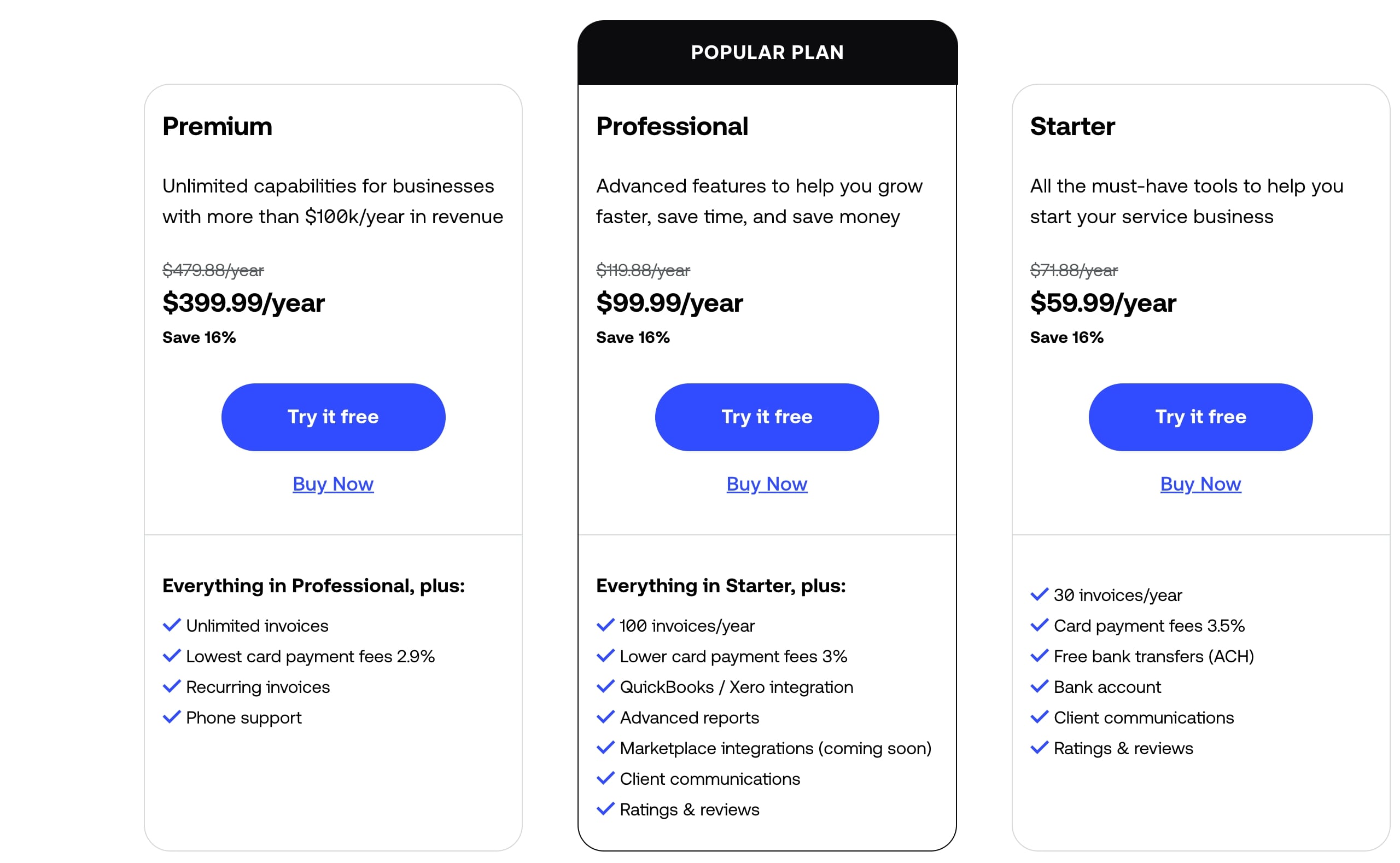Image resolution: width=1400 pixels, height=863 pixels.
Task: Click Try it free under Starter
Action: 1201,417
